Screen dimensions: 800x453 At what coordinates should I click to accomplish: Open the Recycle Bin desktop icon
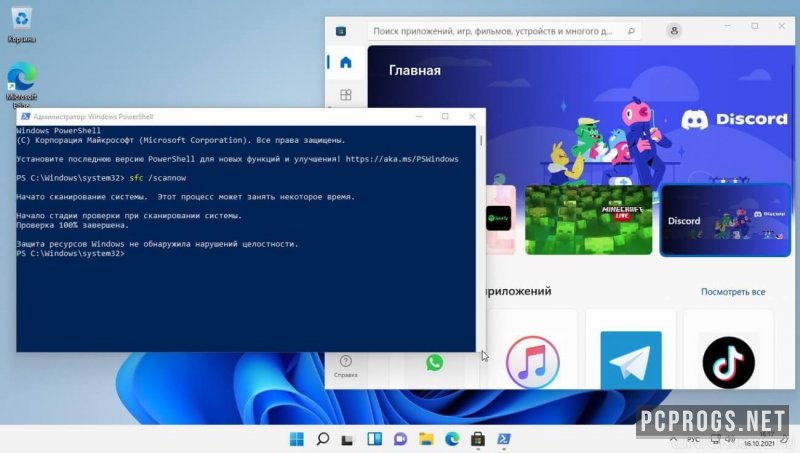21,24
